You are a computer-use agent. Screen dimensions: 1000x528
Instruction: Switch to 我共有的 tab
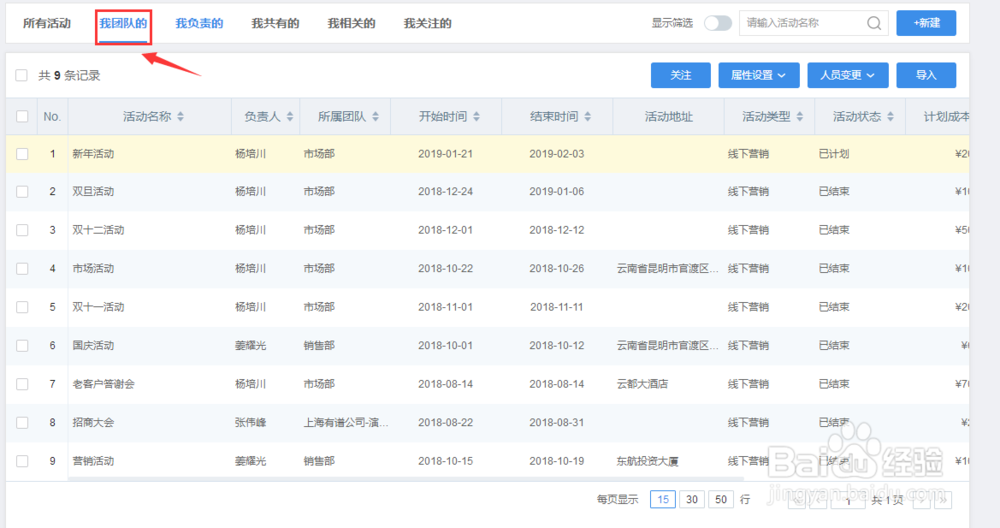[x=275, y=24]
